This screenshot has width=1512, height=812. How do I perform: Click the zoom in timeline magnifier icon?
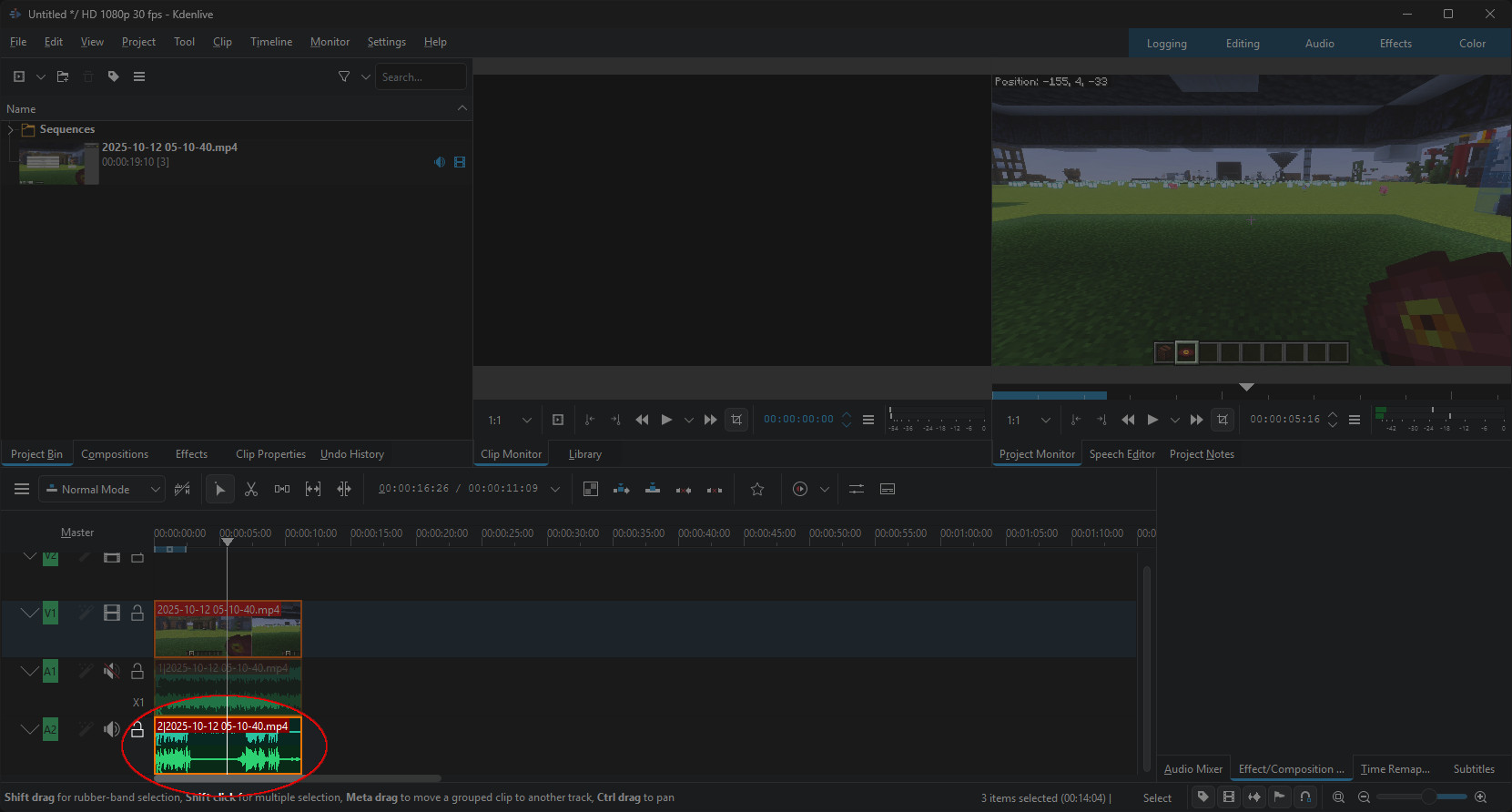tap(1481, 797)
